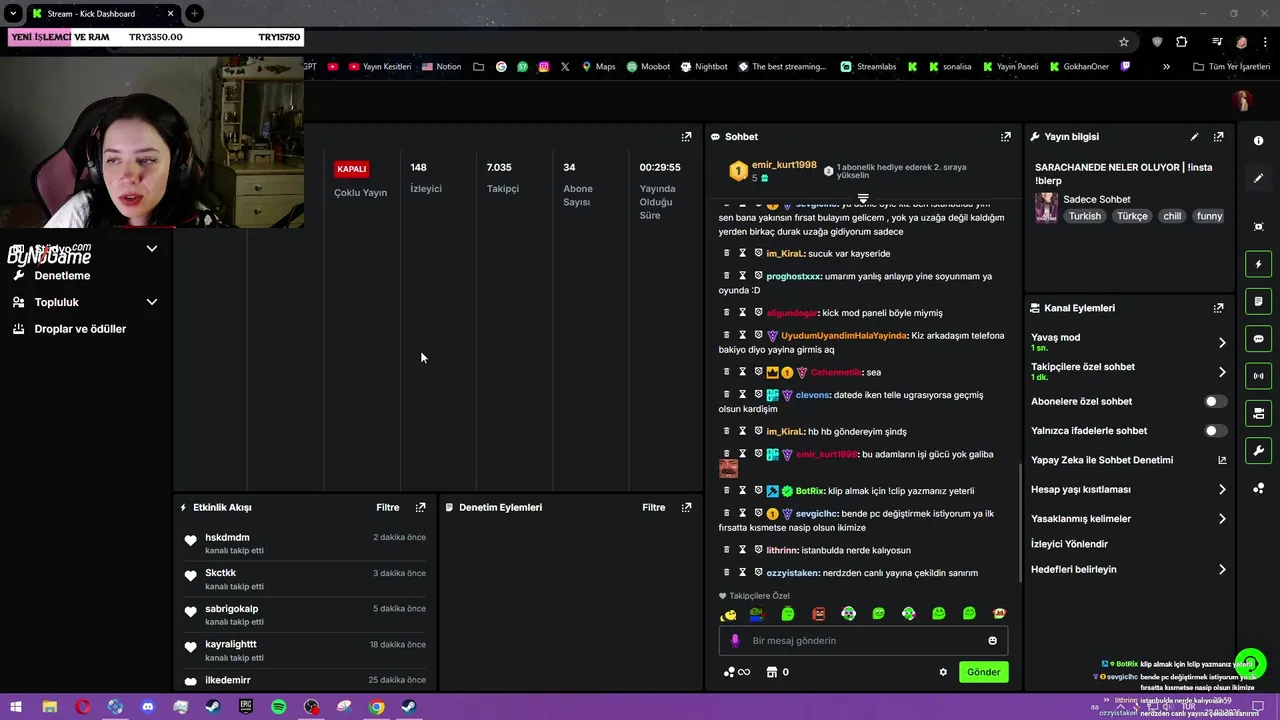
Task: Open external link for Yapay Zeka ile Sohbet Denetimi
Action: tap(1221, 460)
